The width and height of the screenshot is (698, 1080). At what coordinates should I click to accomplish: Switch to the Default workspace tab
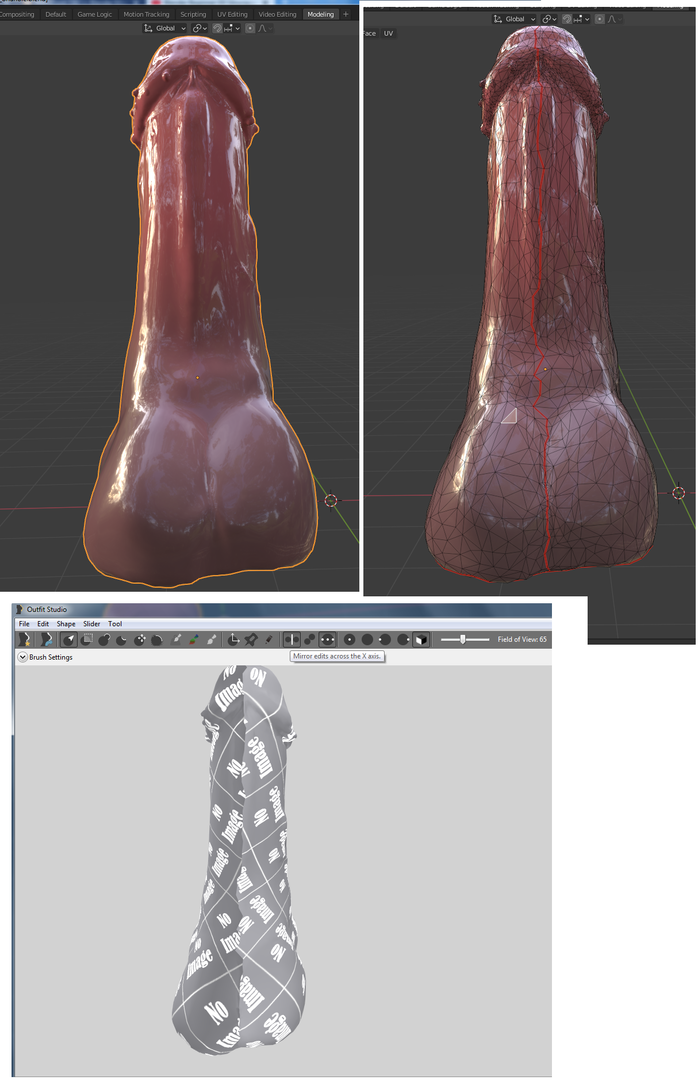tap(56, 14)
